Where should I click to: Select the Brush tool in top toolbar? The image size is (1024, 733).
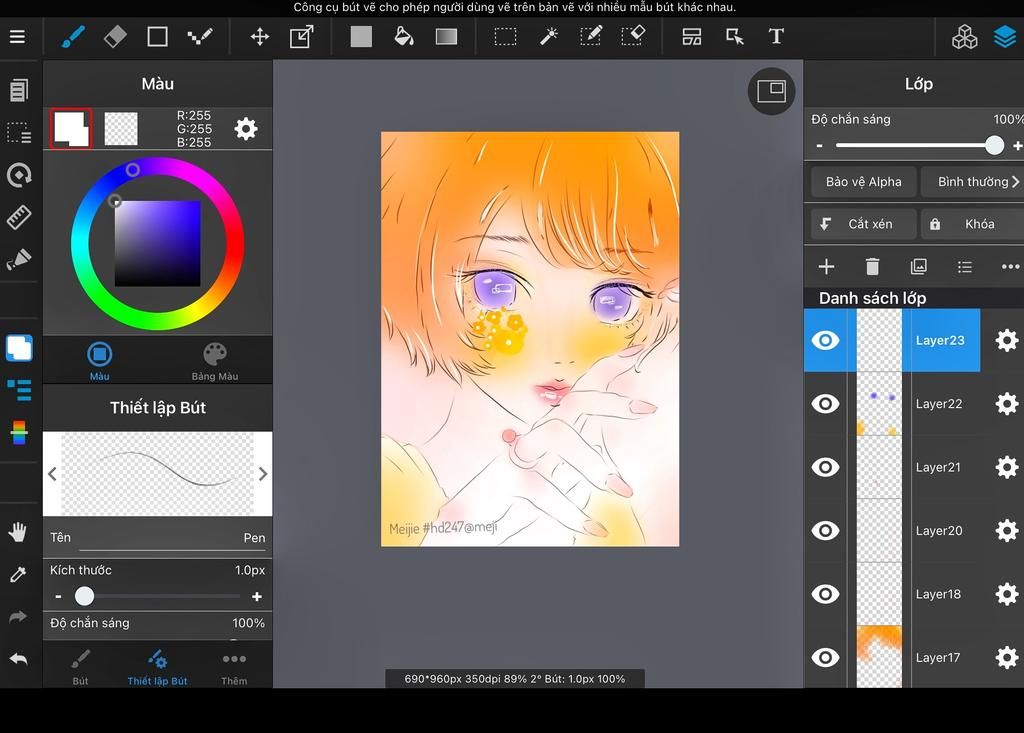[x=72, y=37]
